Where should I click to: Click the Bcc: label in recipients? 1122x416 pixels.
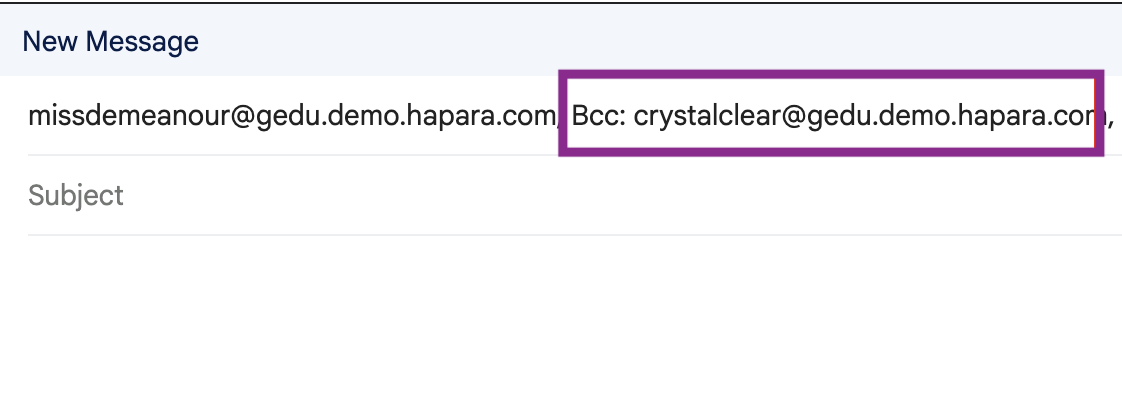pyautogui.click(x=599, y=115)
